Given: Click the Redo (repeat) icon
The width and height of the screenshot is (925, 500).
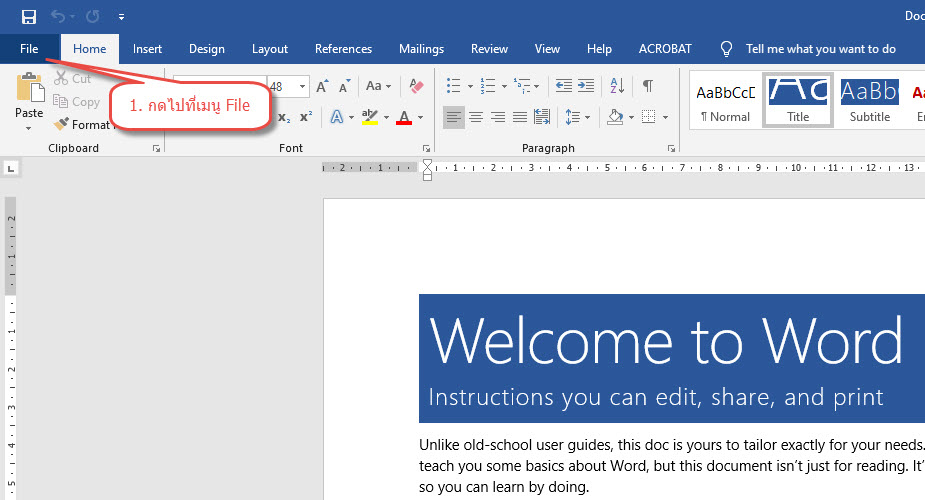Looking at the screenshot, I should [x=93, y=17].
